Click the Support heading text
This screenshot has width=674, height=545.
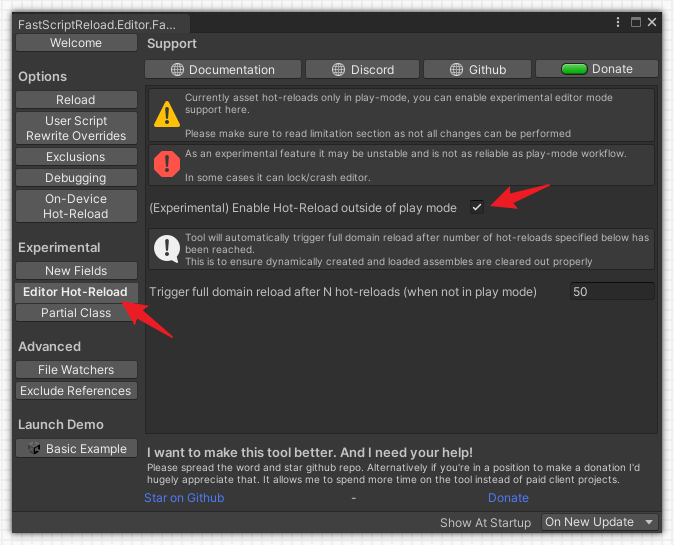click(x=172, y=44)
